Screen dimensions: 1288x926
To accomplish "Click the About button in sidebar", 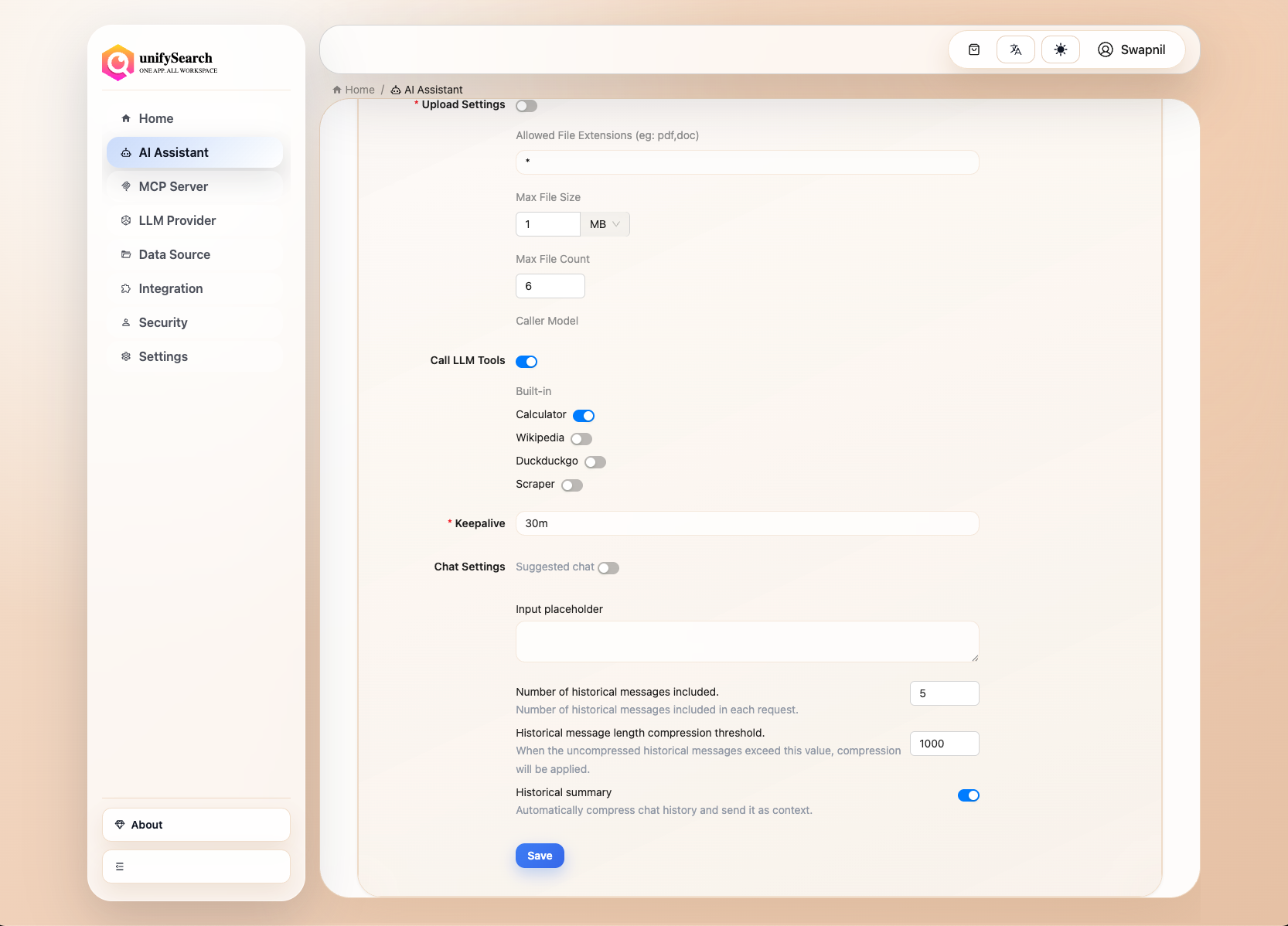I will coord(196,825).
